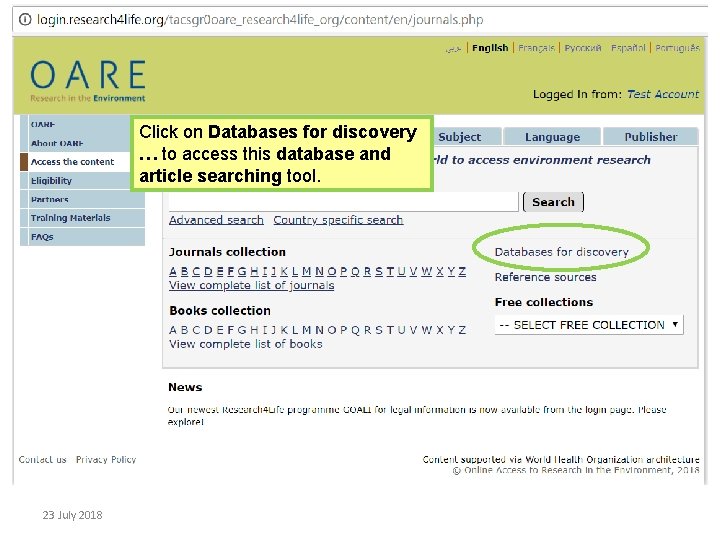Click the browser address bar URL

[260, 20]
